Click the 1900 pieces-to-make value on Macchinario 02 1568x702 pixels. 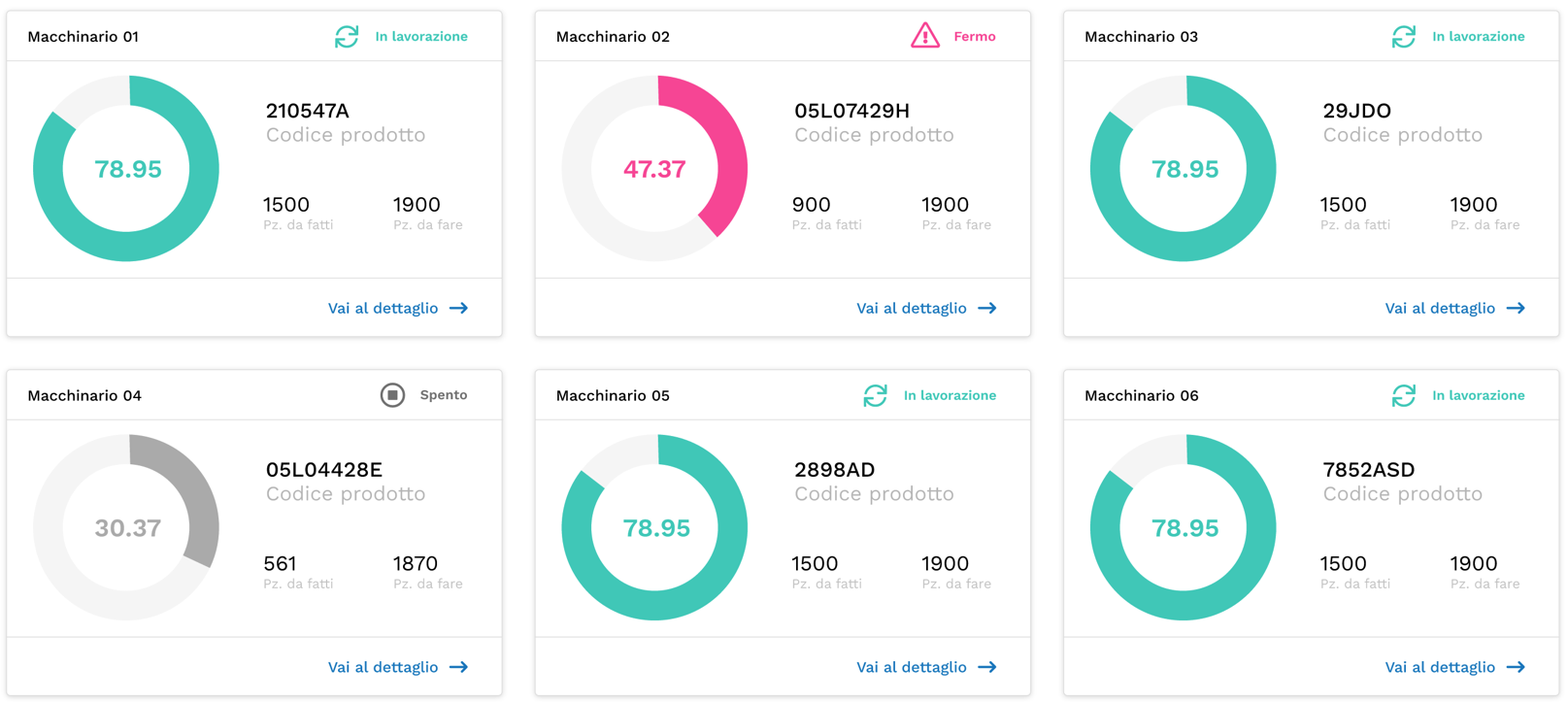pos(945,205)
